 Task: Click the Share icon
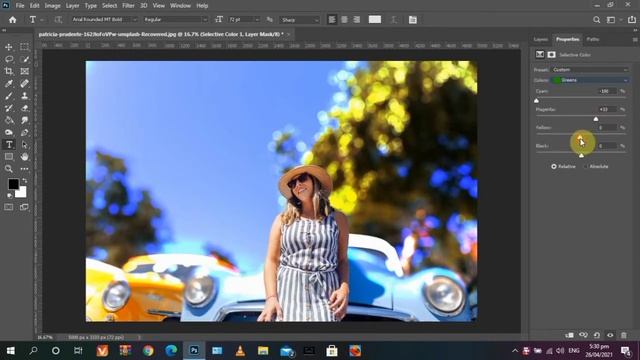pyautogui.click(x=631, y=20)
